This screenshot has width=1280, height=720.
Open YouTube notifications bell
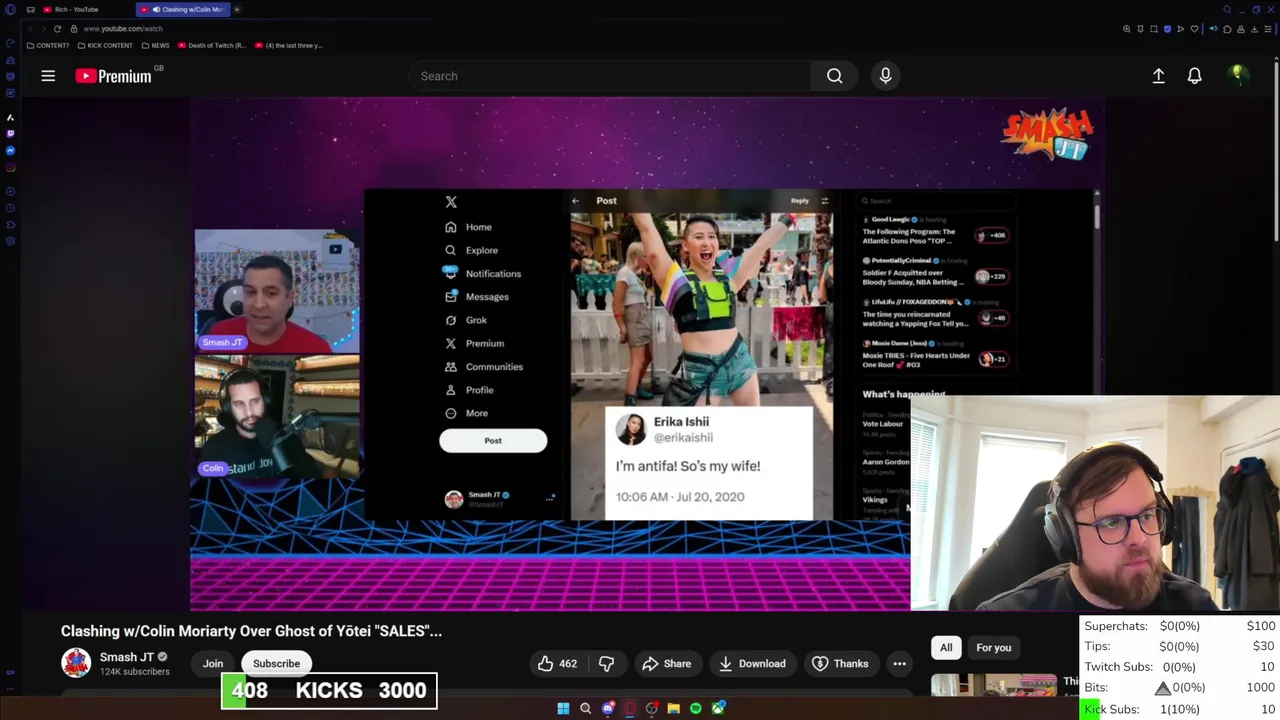pyautogui.click(x=1194, y=76)
